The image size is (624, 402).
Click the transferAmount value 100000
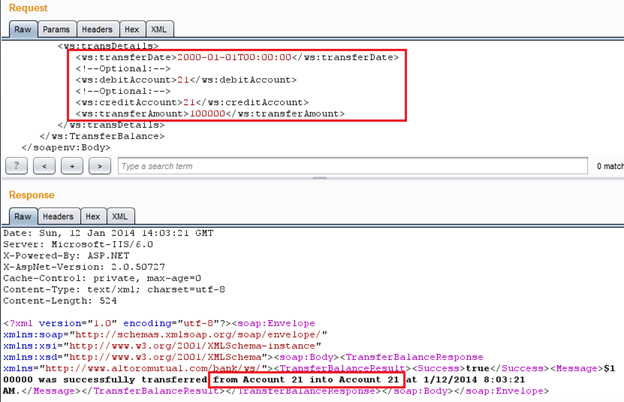pyautogui.click(x=205, y=113)
